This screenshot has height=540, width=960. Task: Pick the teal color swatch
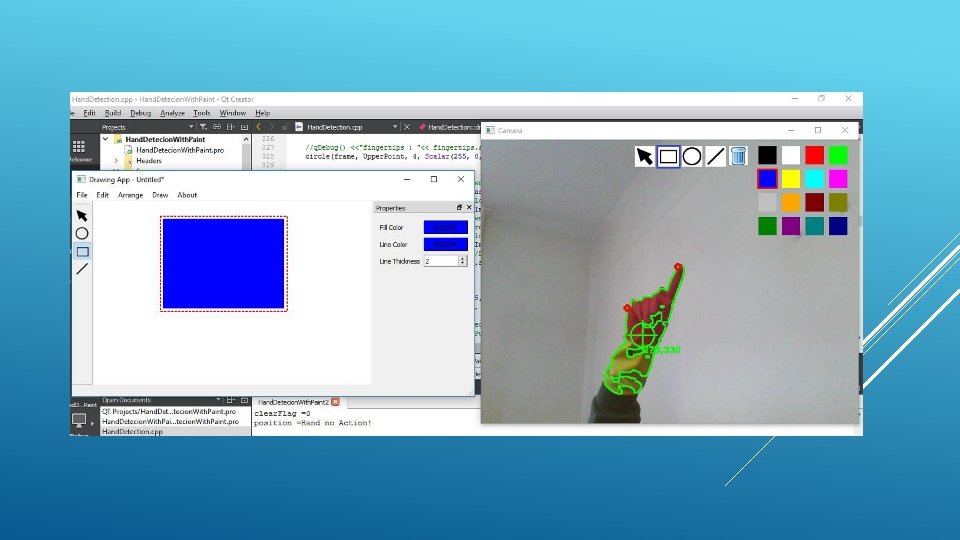click(x=814, y=226)
